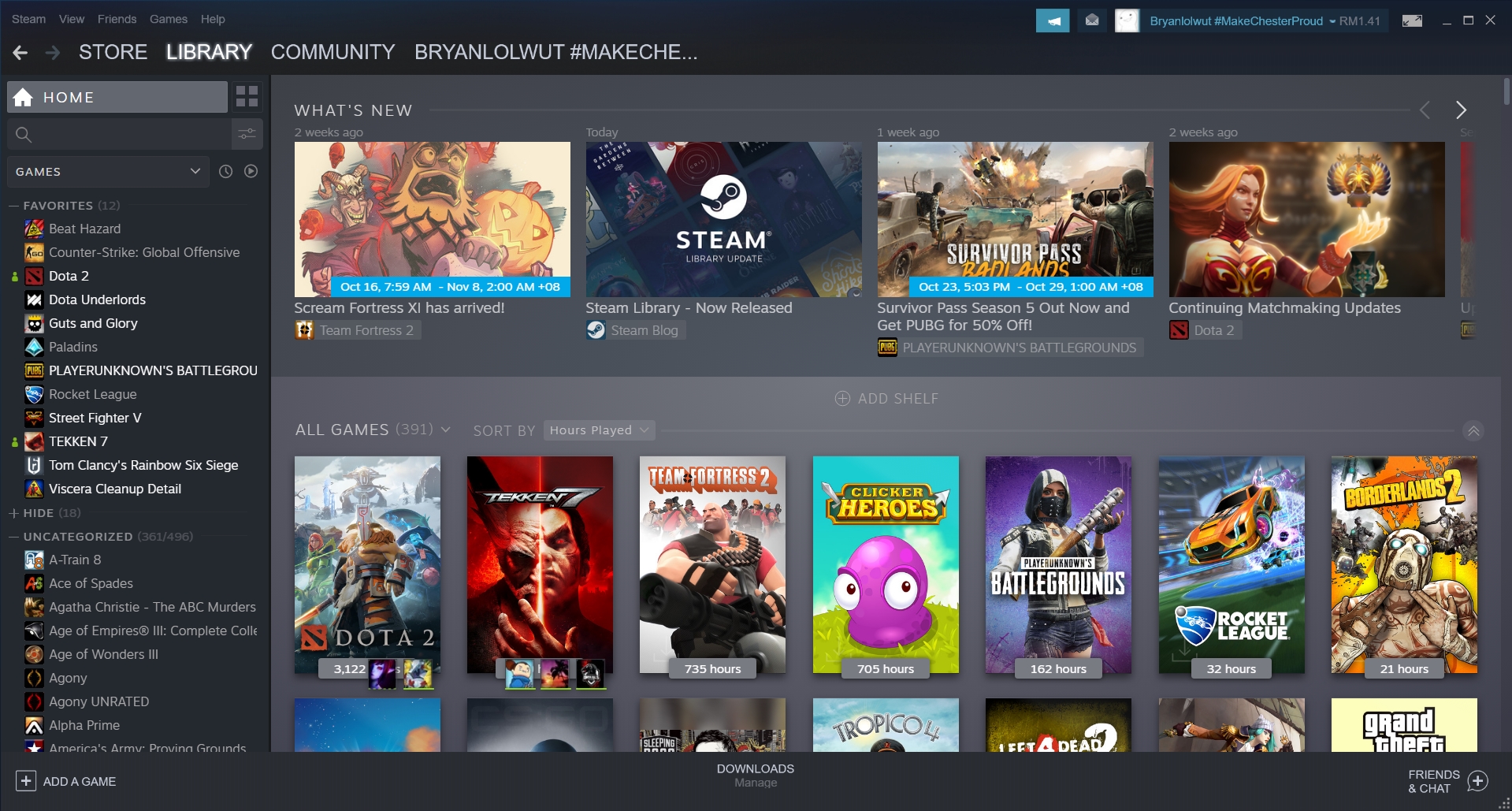Open new chat plus icon

(x=1478, y=781)
